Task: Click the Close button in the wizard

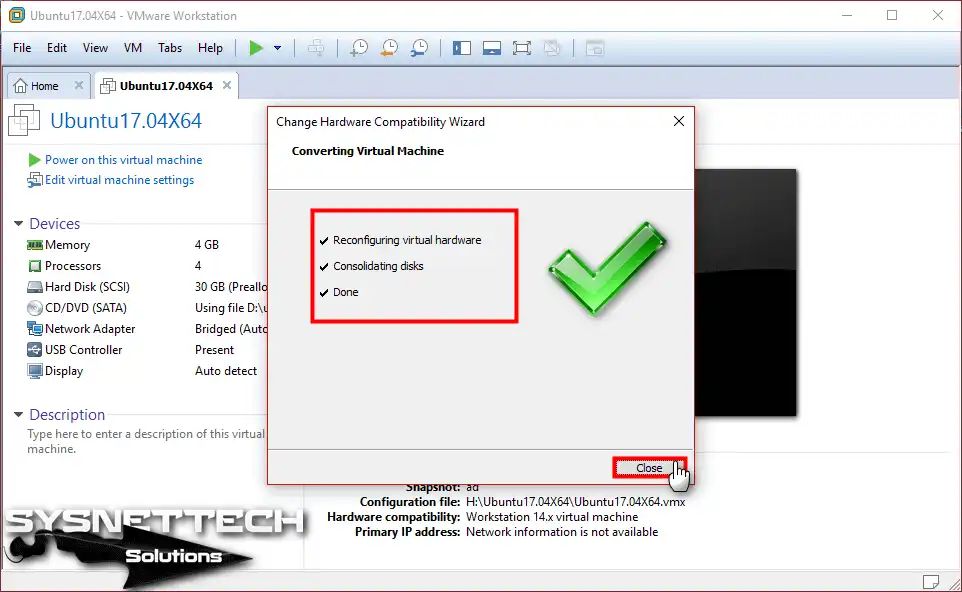Action: coord(649,468)
